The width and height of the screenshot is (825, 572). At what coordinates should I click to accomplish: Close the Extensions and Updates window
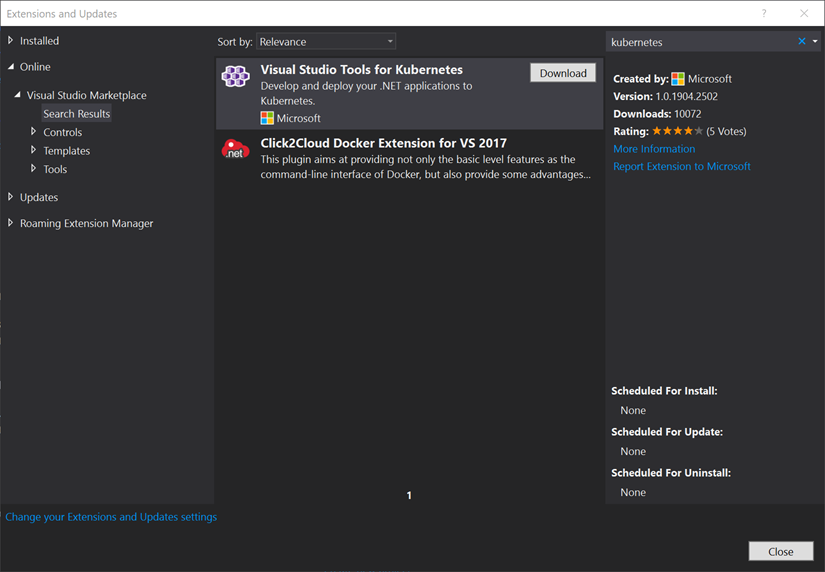[x=804, y=14]
